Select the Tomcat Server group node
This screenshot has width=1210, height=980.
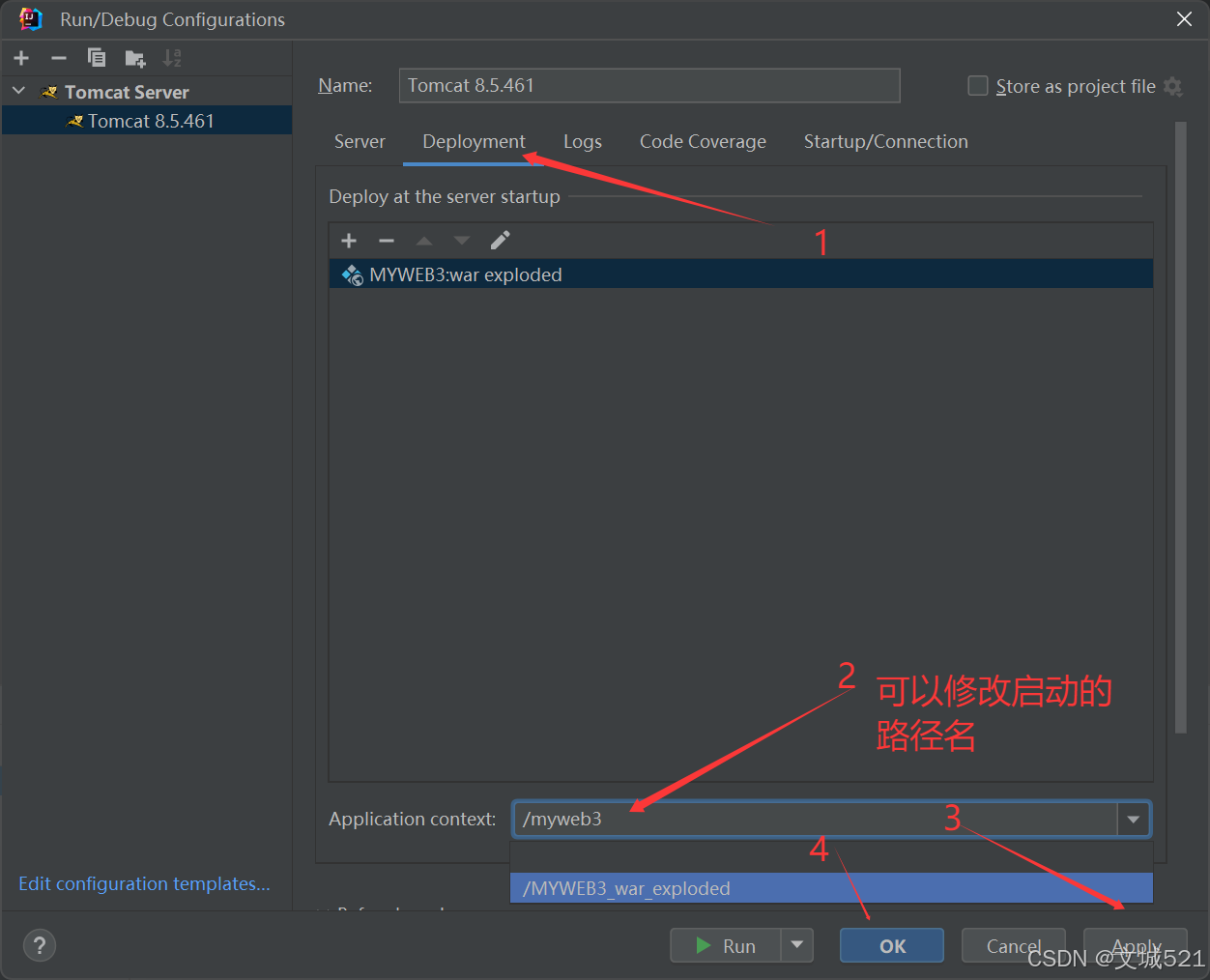(127, 92)
